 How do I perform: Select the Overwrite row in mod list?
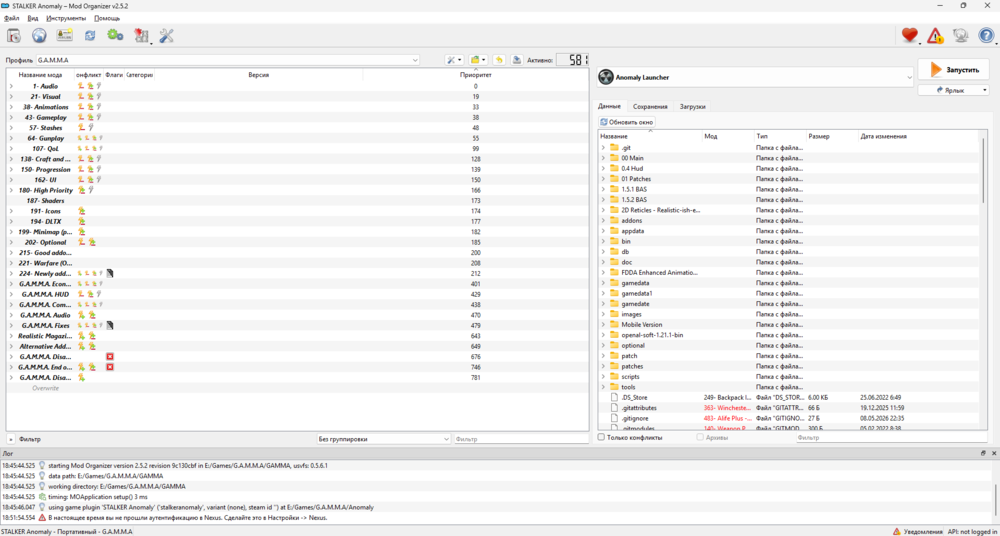click(x=297, y=388)
